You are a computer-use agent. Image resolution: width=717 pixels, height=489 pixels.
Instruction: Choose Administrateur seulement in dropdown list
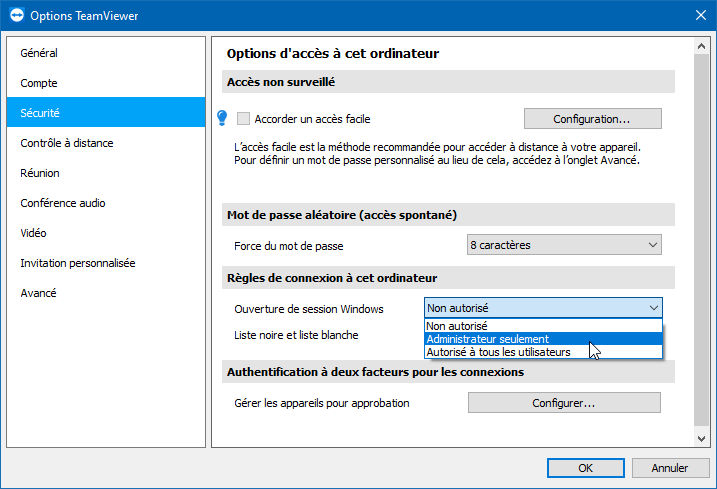click(x=543, y=339)
